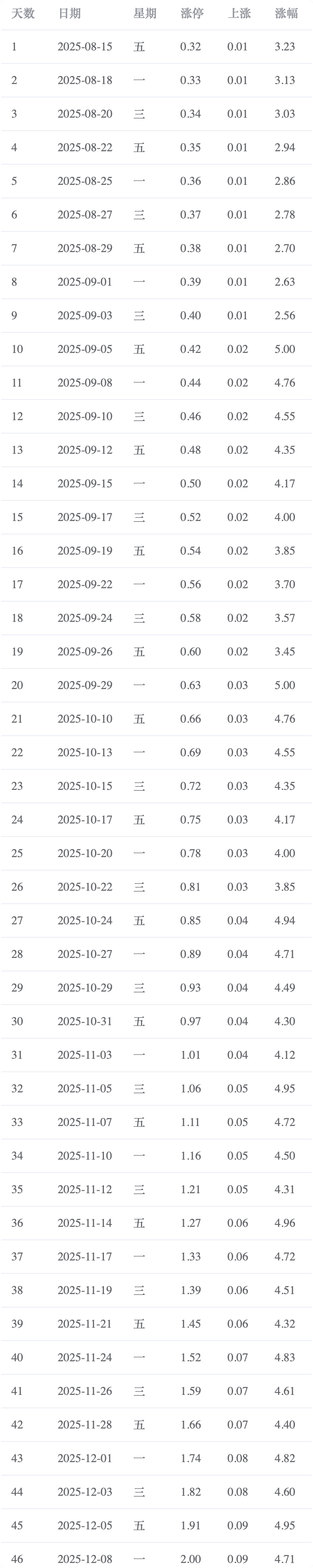Click the 涨停 value 1.27

pos(191,1223)
